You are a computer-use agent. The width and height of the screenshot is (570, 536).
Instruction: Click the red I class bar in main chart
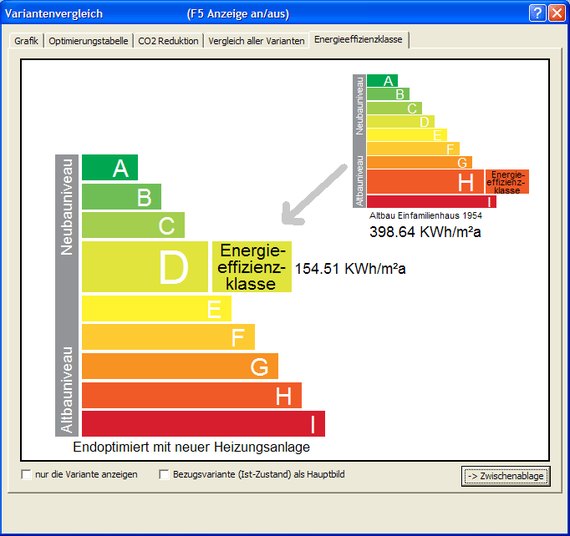(204, 424)
